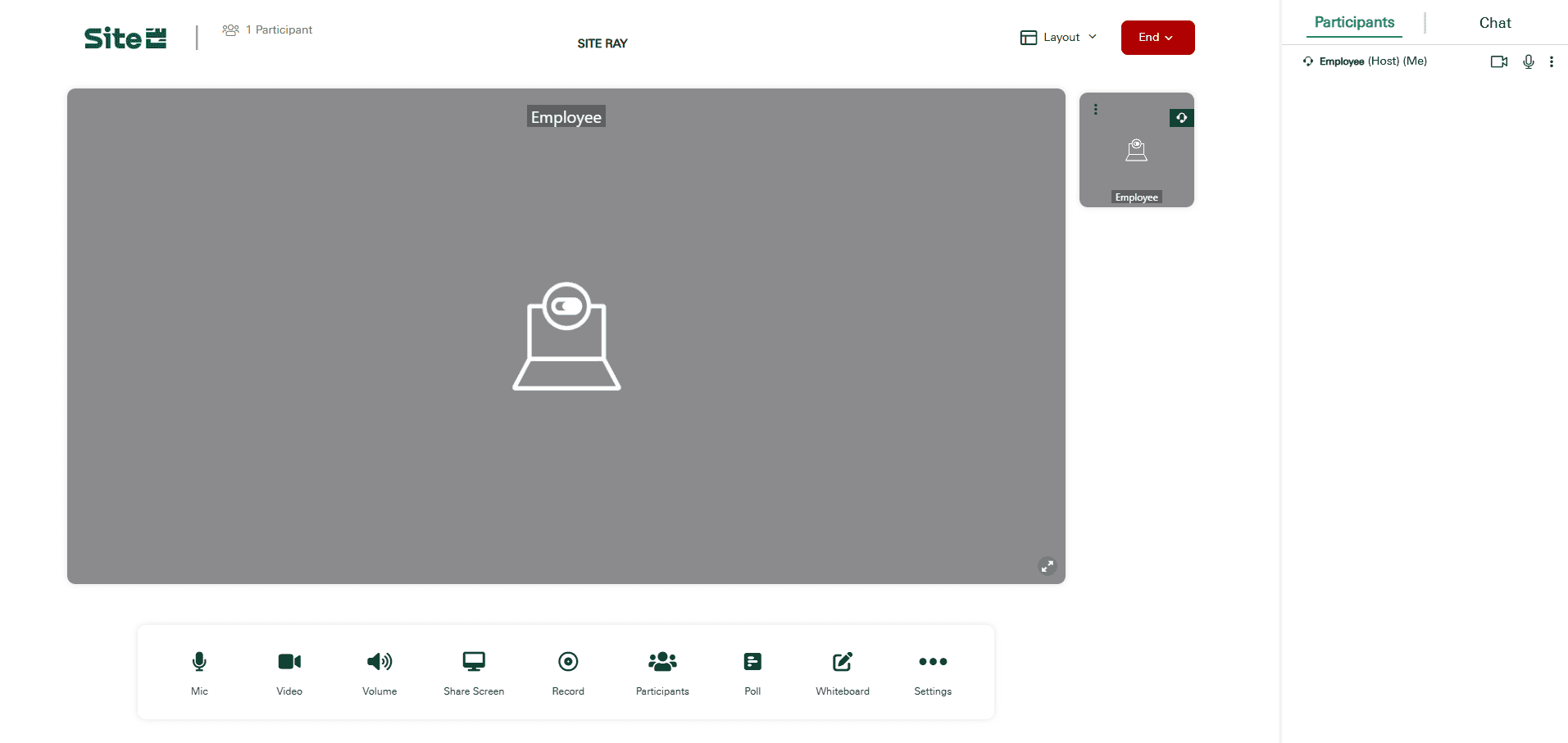The image size is (1568, 743).
Task: Mute the microphone in the bottom toolbar
Action: pos(199,662)
